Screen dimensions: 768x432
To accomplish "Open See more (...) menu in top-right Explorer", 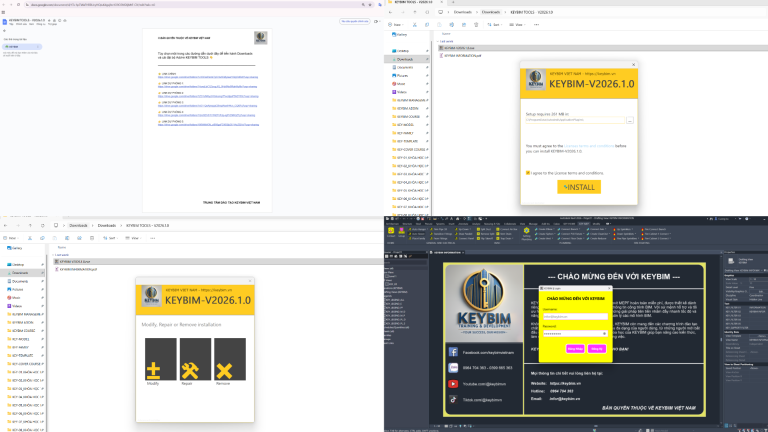I will coord(536,24).
